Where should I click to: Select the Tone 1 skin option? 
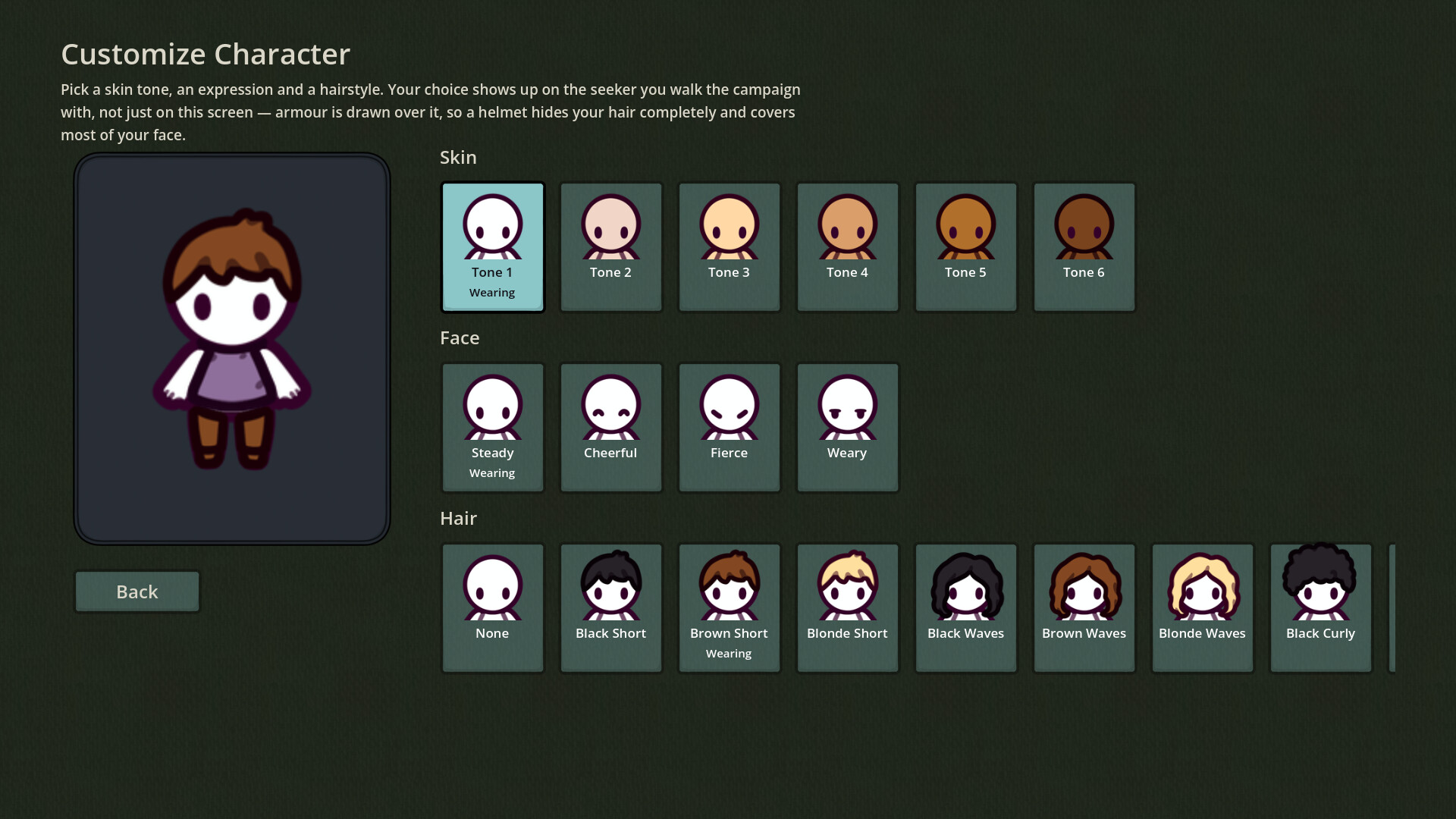coord(492,247)
